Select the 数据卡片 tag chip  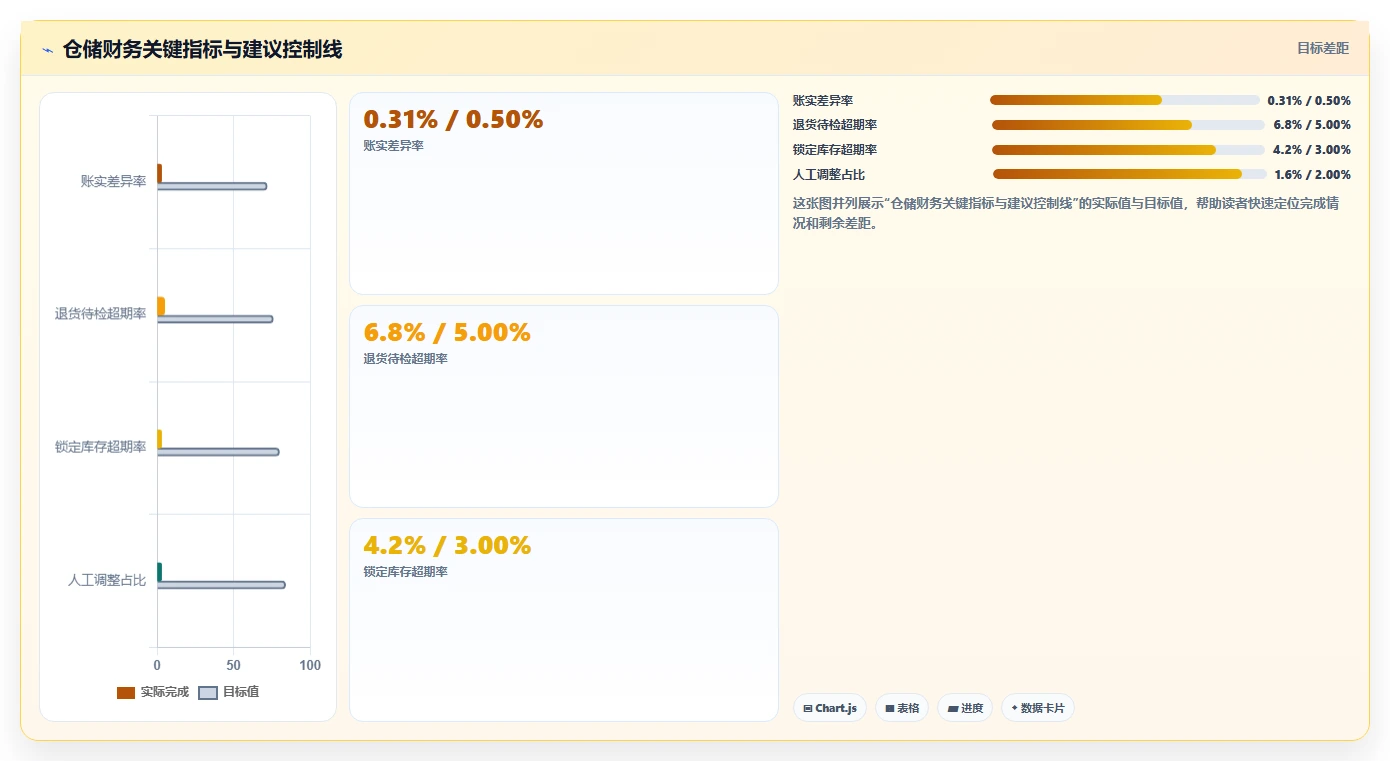[x=1038, y=708]
